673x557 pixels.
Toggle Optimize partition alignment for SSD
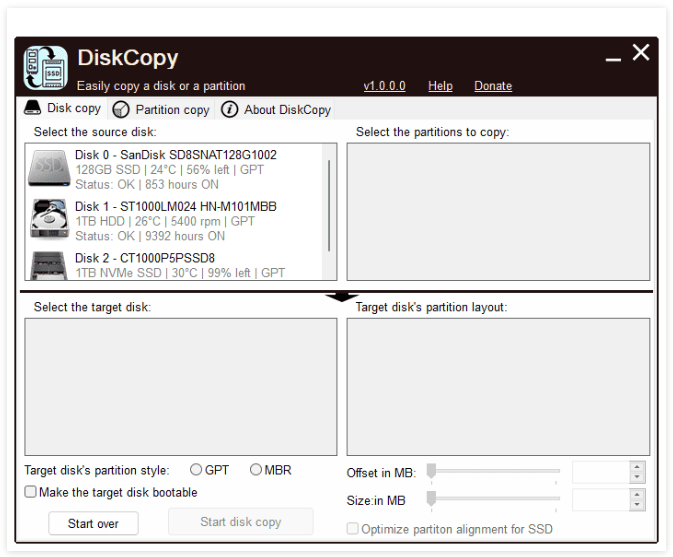click(x=352, y=528)
